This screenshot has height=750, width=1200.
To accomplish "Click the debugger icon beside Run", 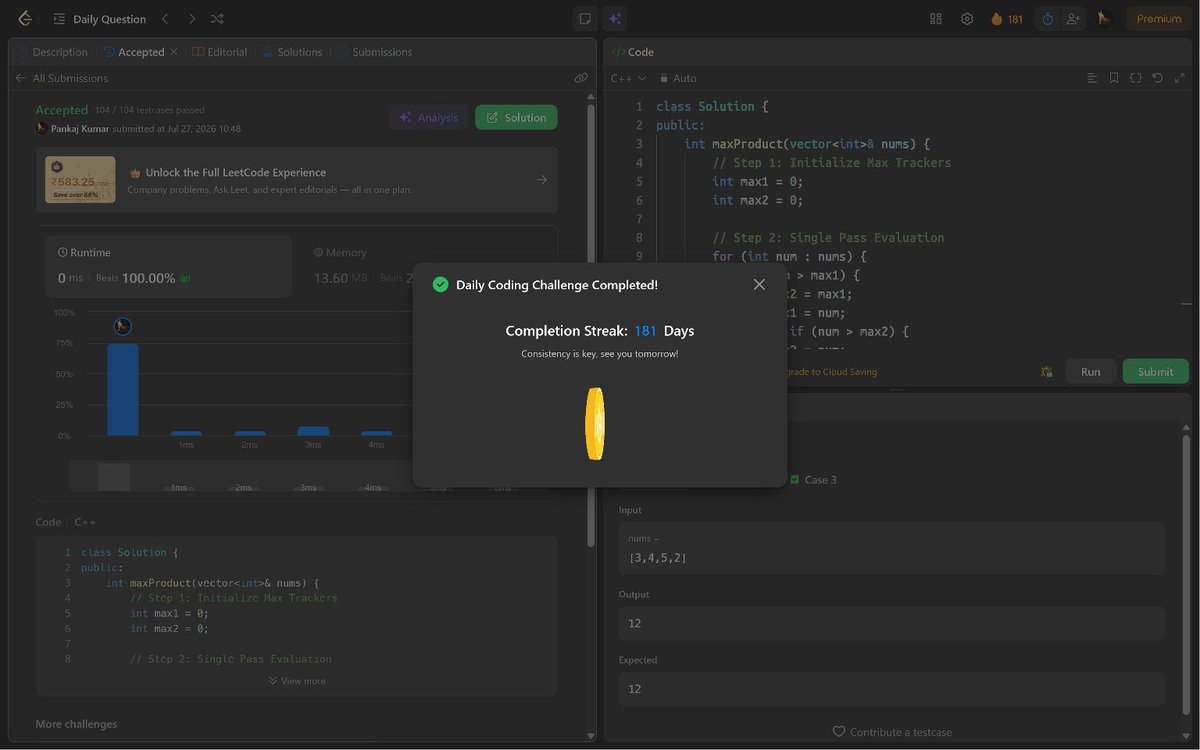I will coord(1046,372).
